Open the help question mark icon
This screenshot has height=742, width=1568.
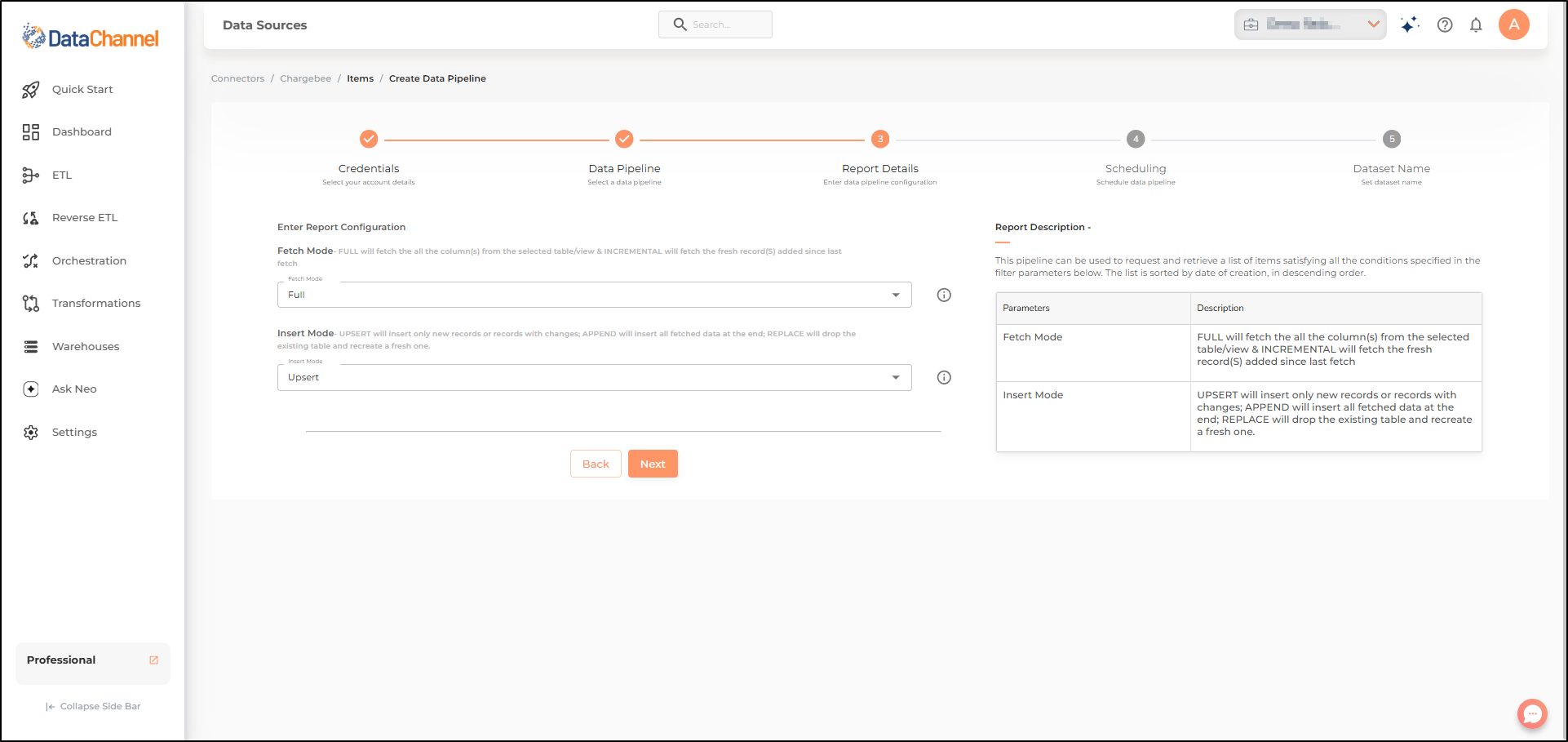pos(1445,24)
